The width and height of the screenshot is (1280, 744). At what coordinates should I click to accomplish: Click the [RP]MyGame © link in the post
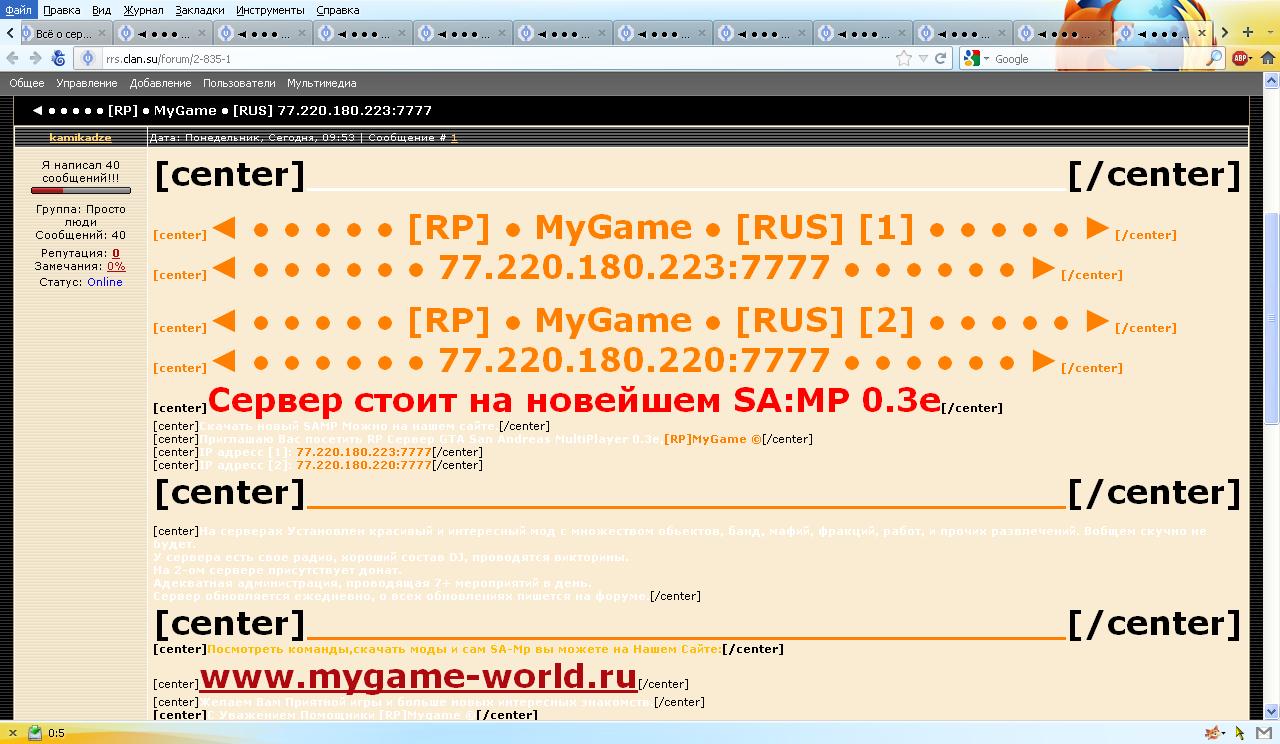[x=712, y=439]
